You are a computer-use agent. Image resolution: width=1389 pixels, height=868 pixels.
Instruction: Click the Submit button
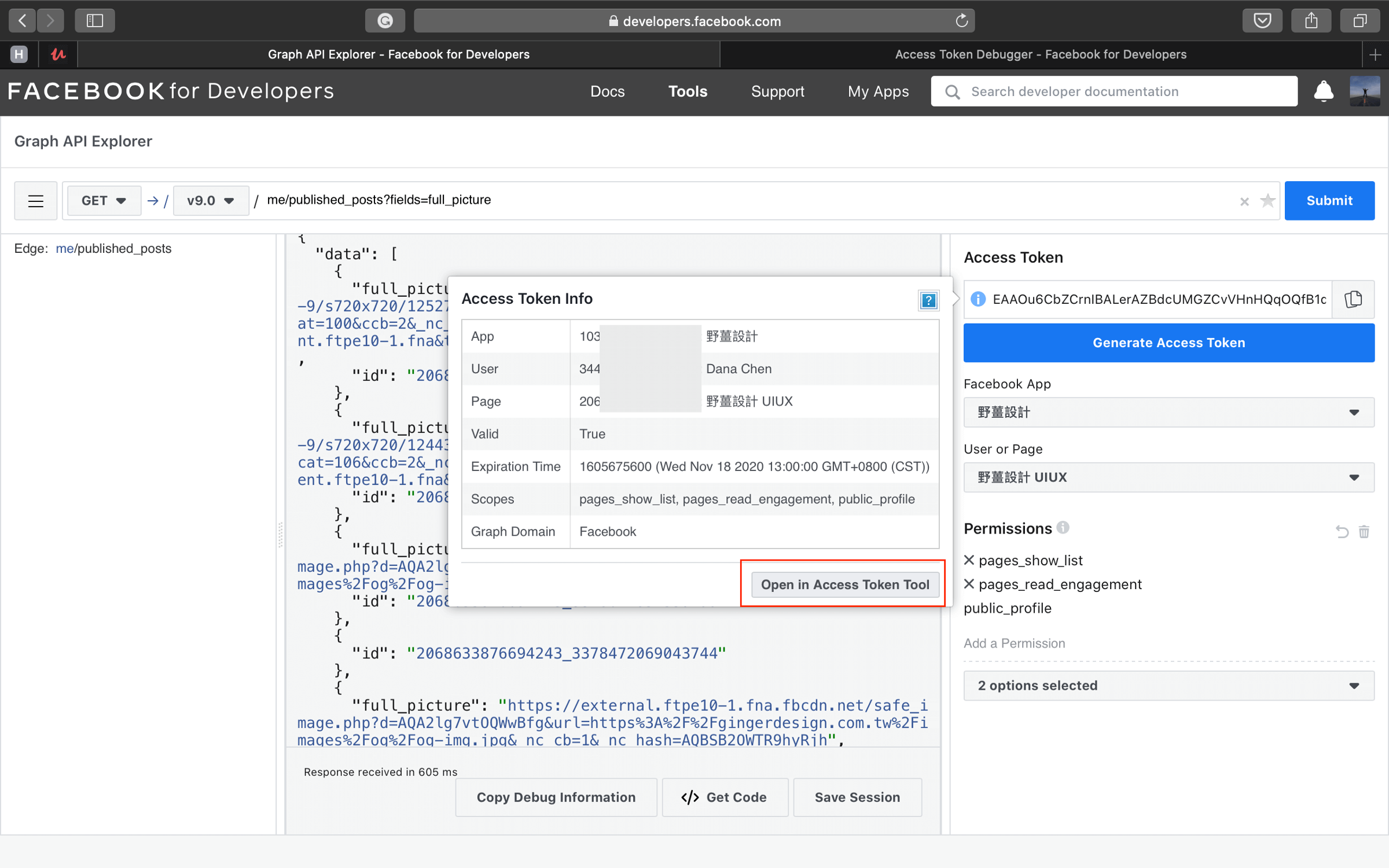[1329, 201]
